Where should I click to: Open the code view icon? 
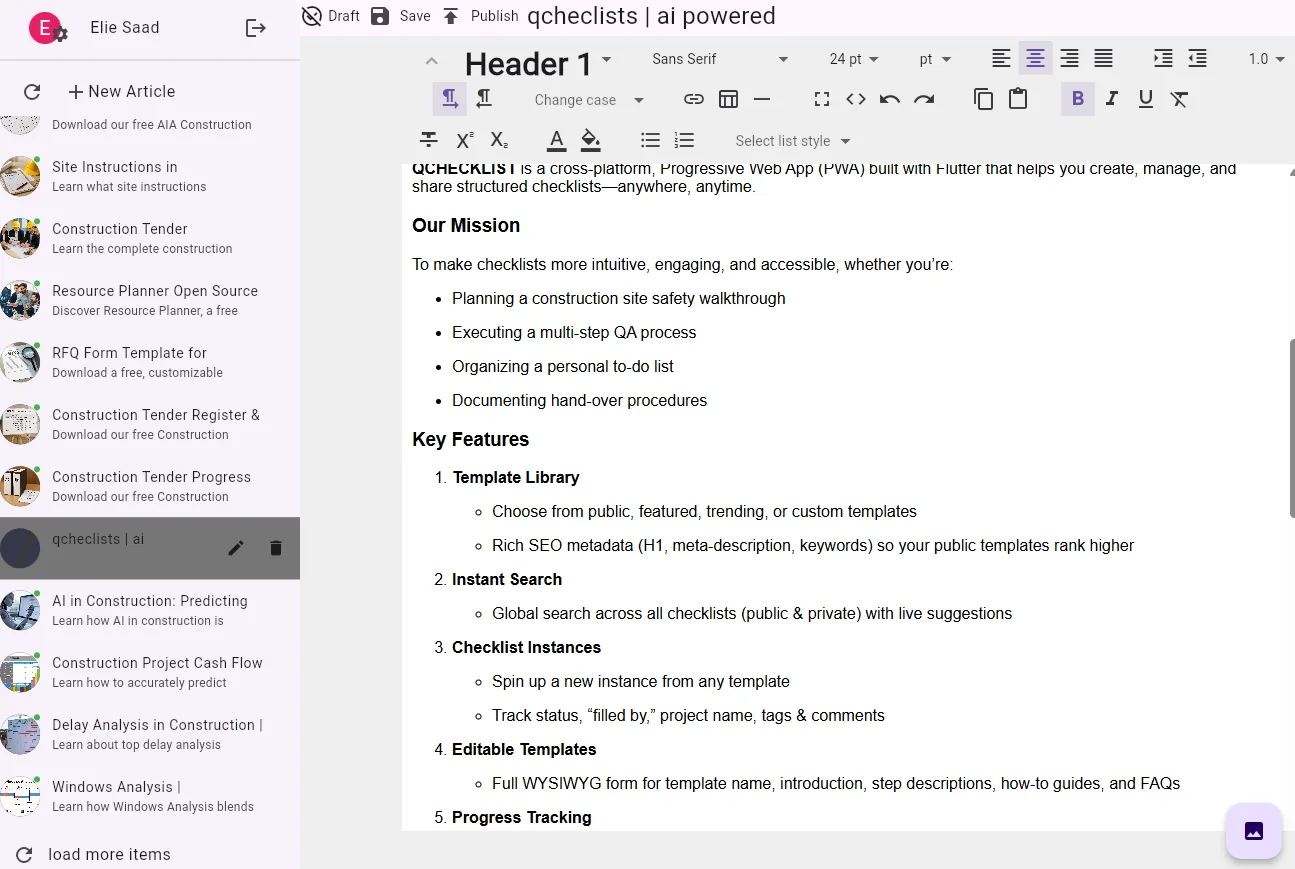856,99
